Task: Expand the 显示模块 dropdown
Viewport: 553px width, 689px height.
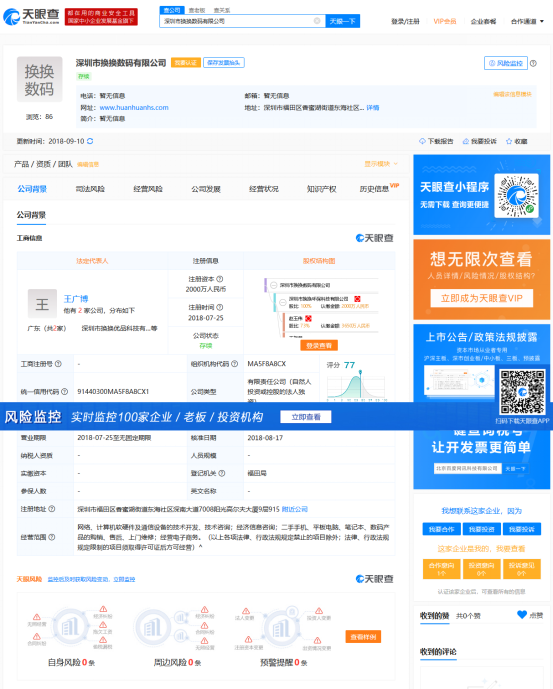Action: [x=381, y=164]
